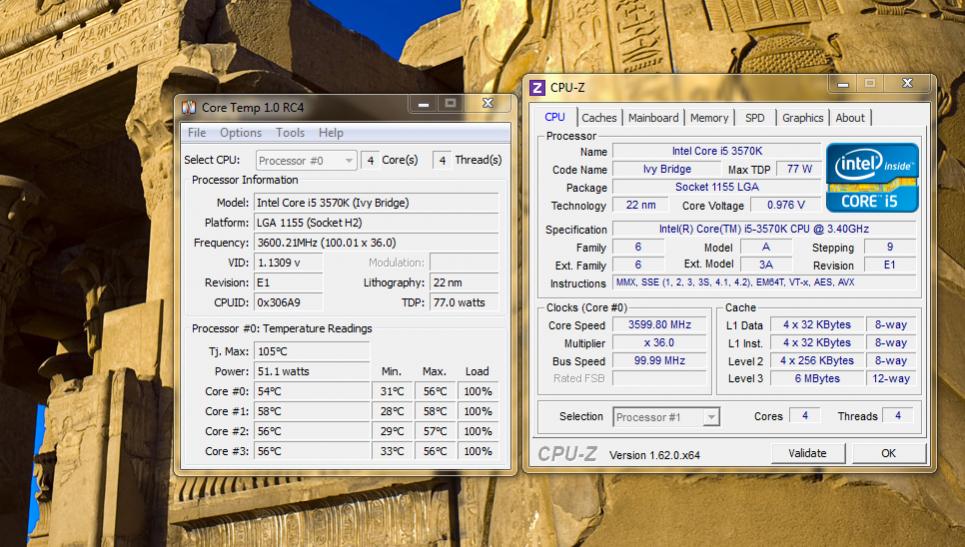The image size is (965, 547).
Task: Click the Validate button
Action: (807, 453)
